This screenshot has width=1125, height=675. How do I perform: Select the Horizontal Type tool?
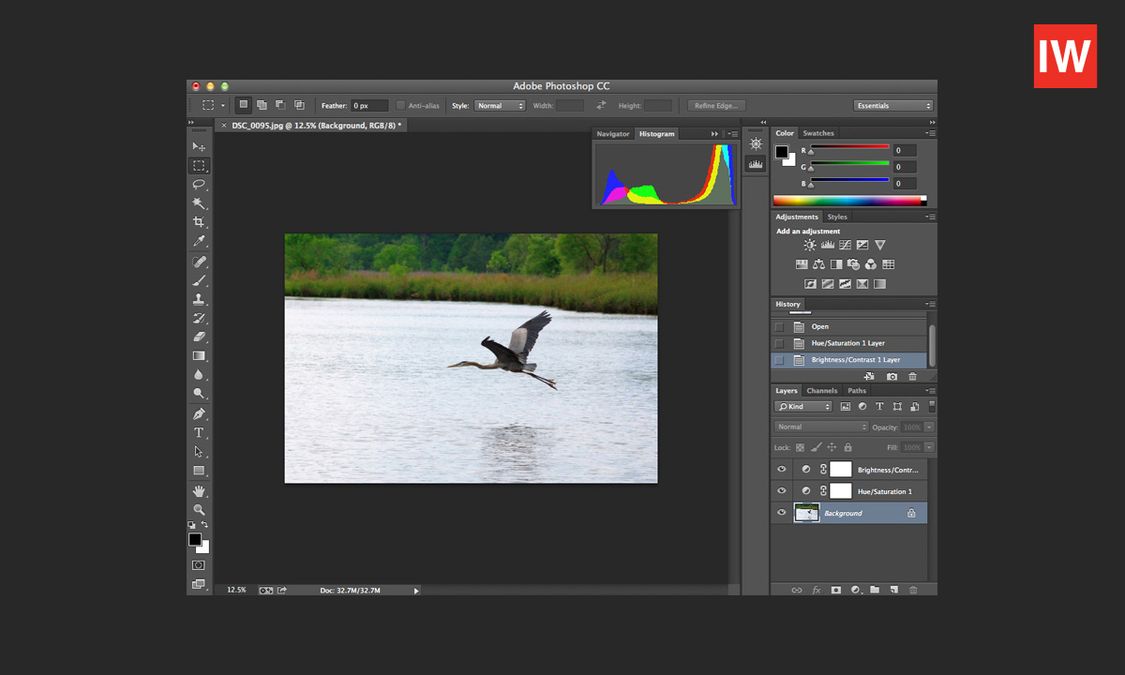pyautogui.click(x=199, y=433)
